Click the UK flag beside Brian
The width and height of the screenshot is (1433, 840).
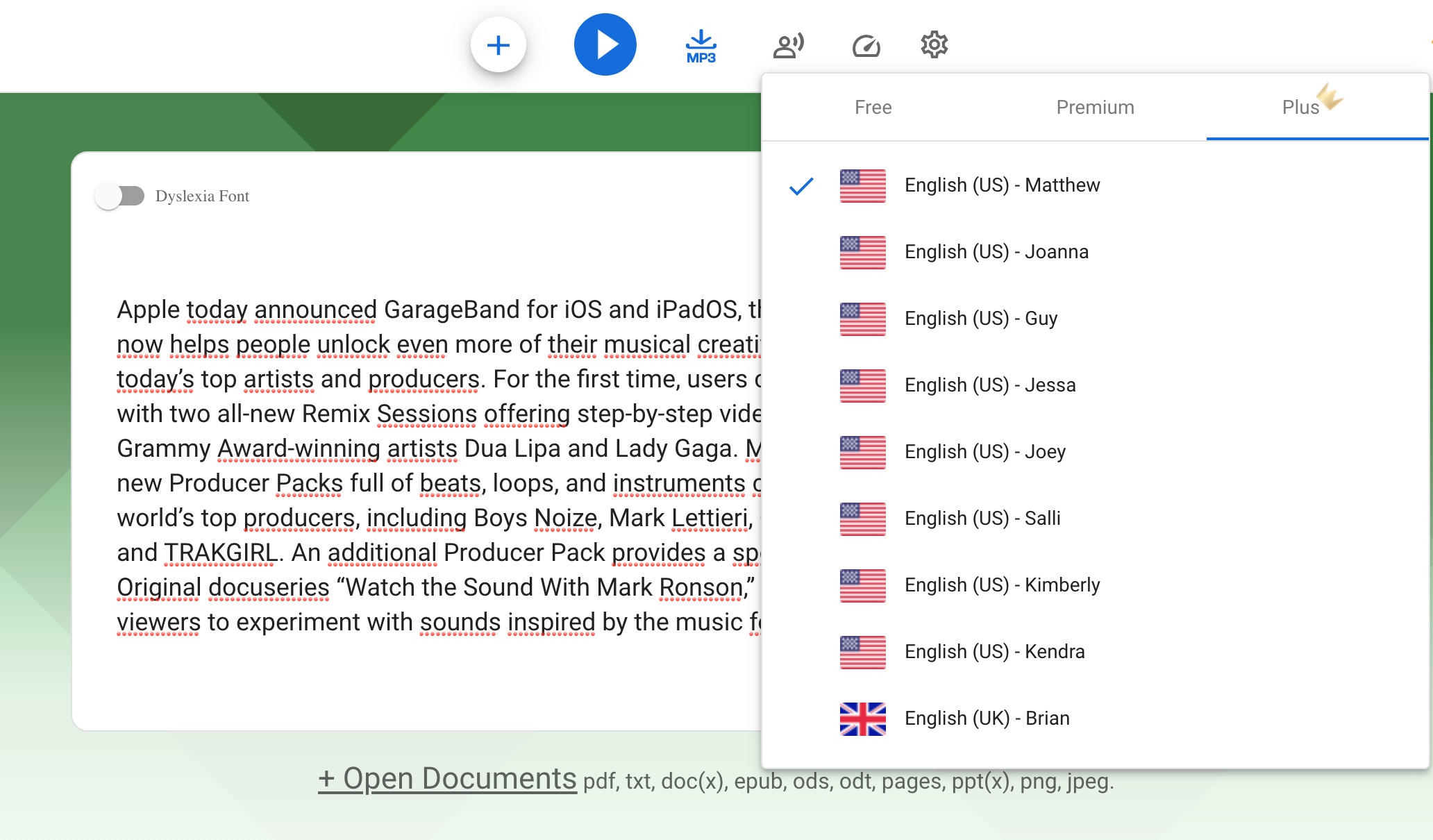pyautogui.click(x=862, y=719)
